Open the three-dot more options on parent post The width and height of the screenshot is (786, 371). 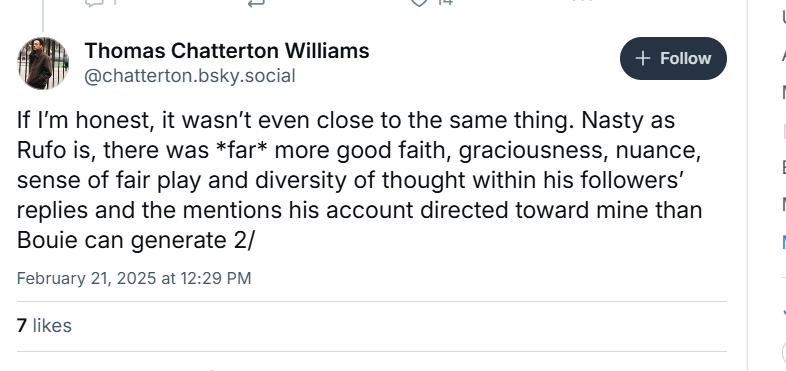tap(582, 2)
